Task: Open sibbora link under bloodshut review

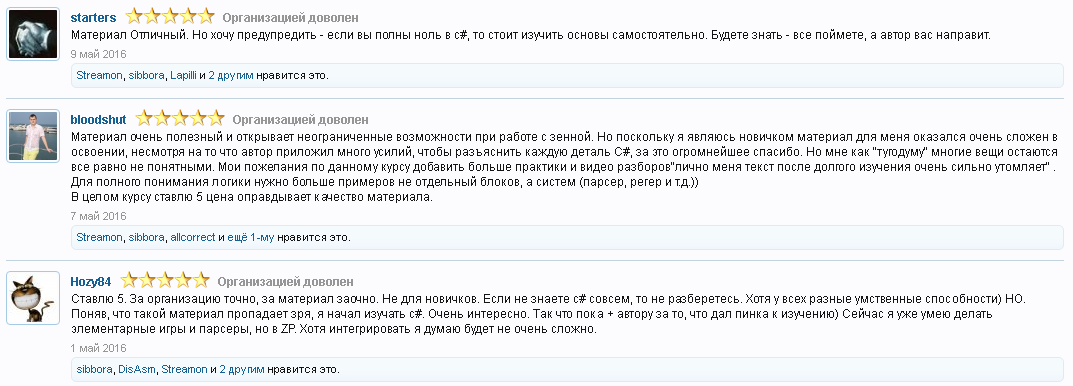Action: click(x=146, y=237)
